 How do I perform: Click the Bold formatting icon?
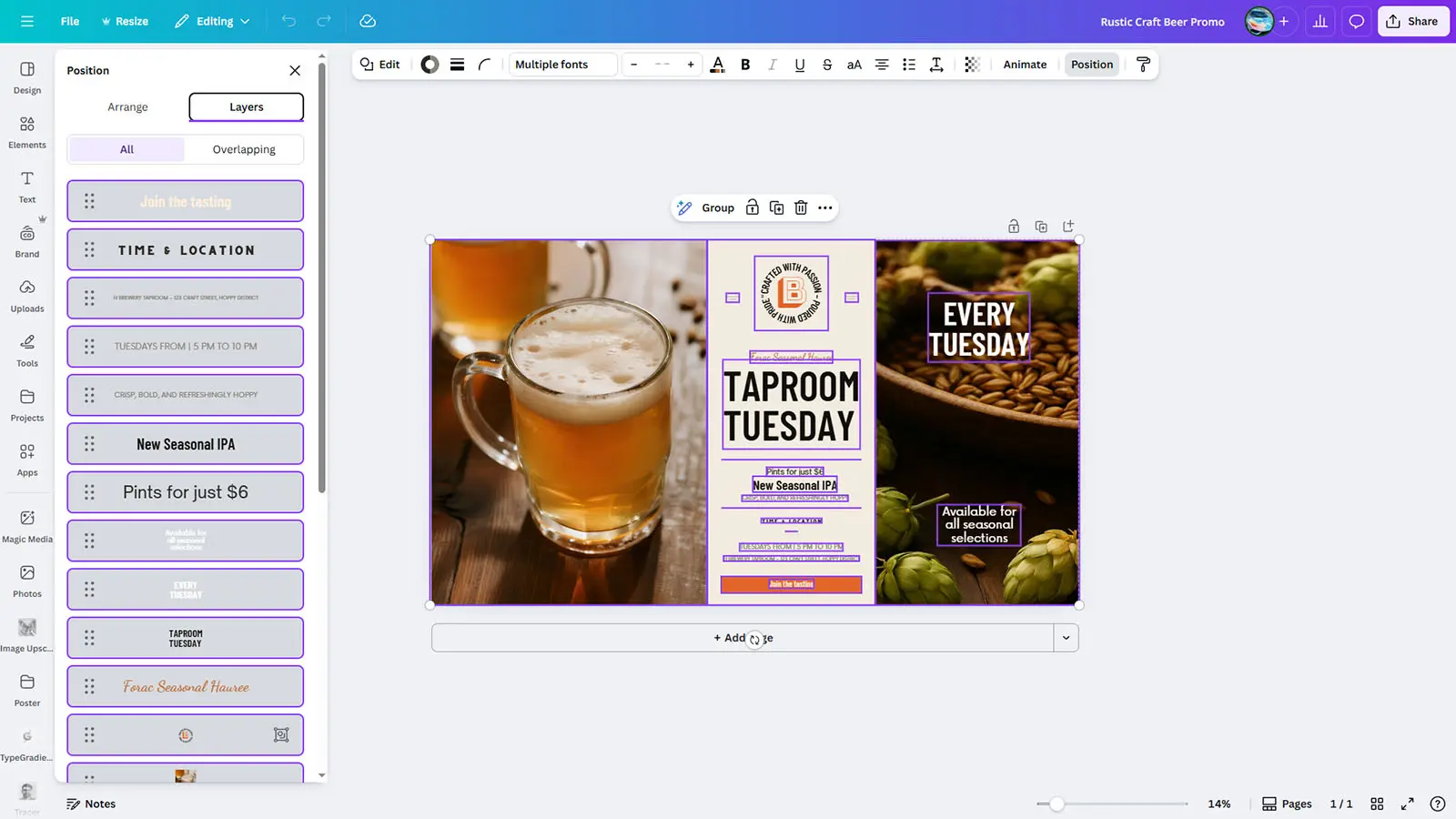coord(745,65)
